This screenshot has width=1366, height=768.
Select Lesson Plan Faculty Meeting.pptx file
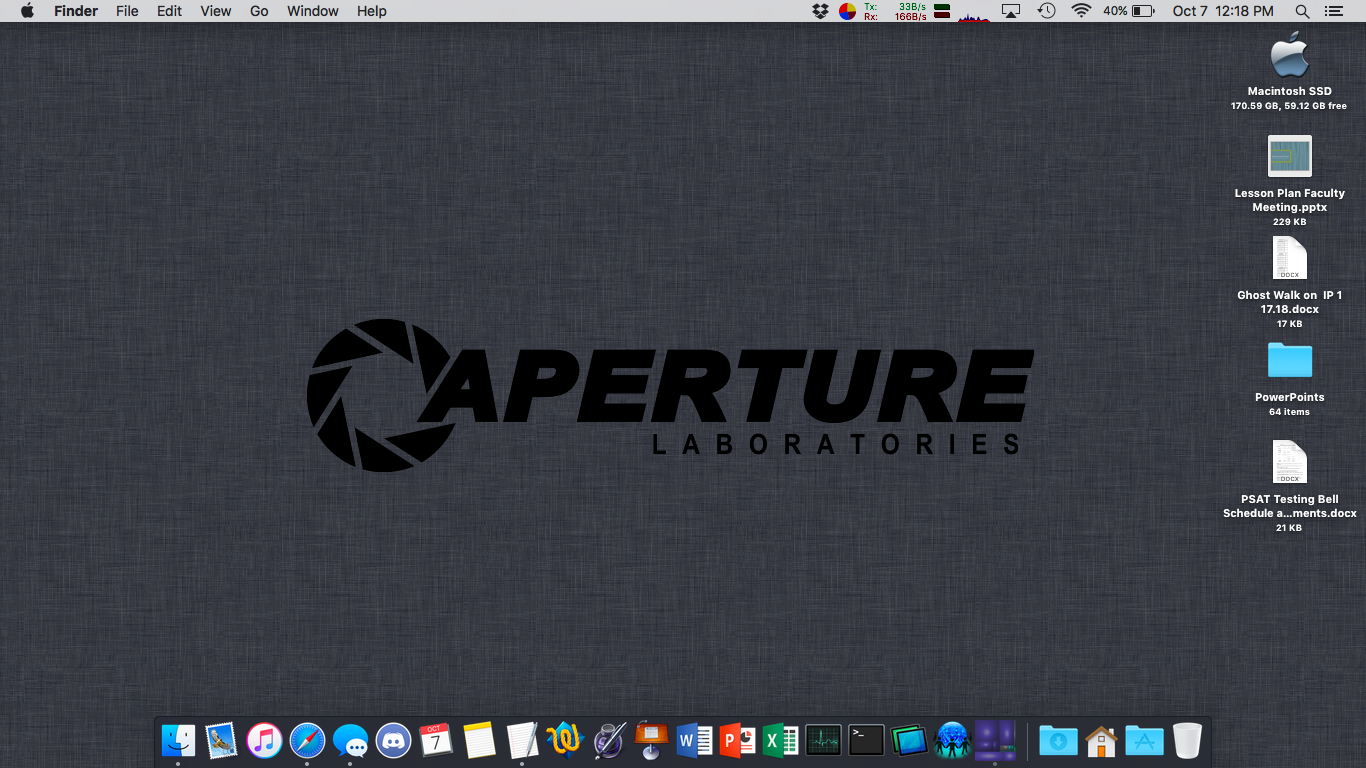[x=1289, y=156]
